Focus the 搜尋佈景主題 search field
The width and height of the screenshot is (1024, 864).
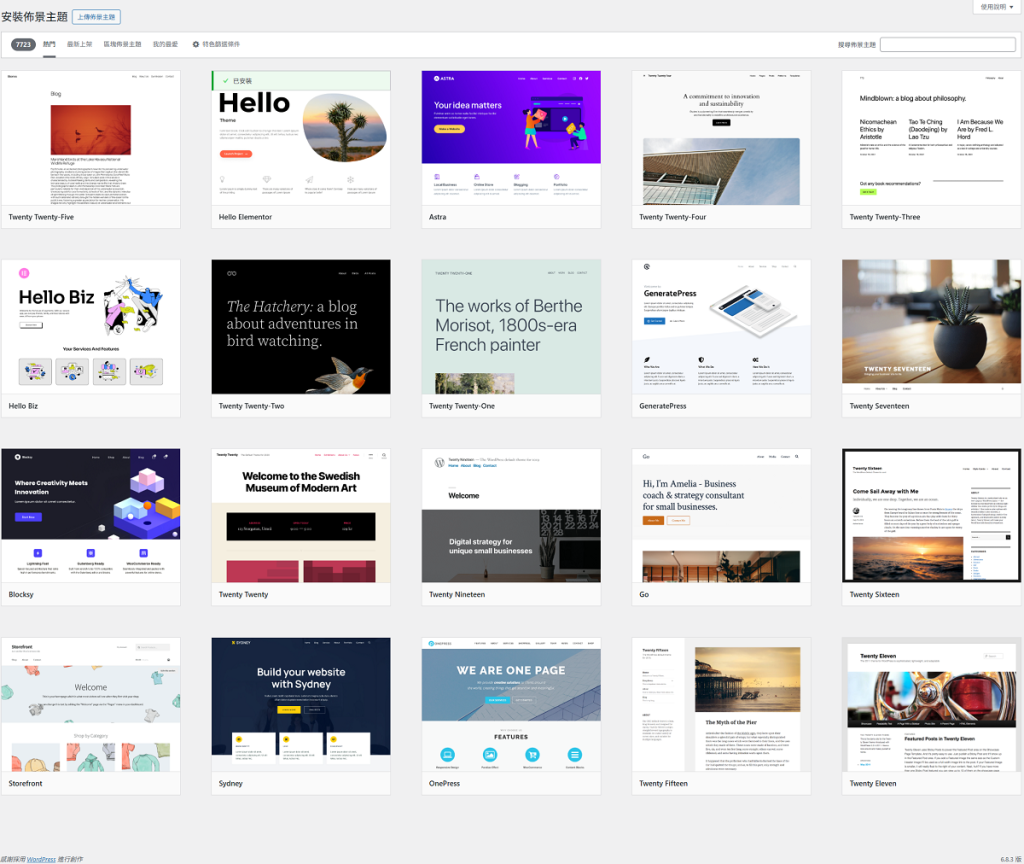947,45
